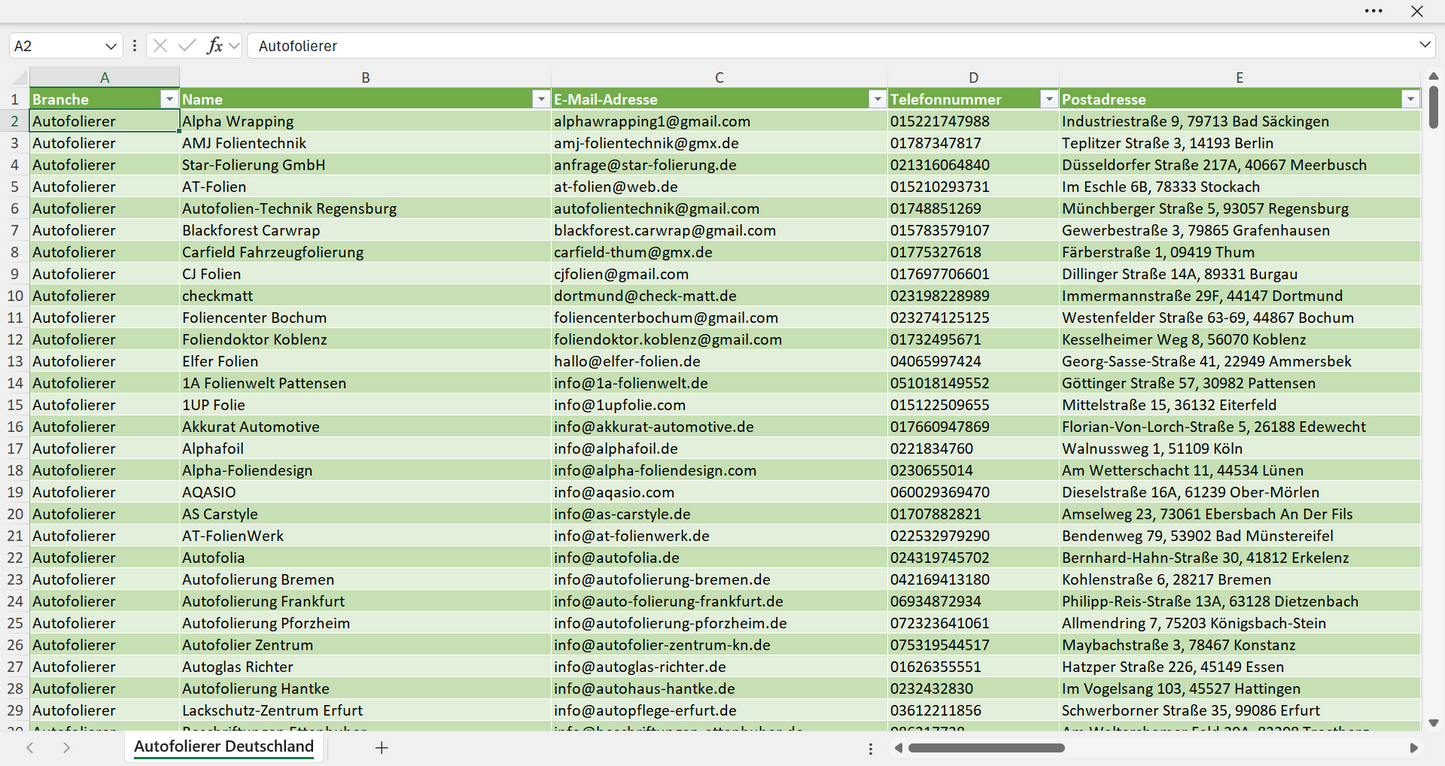Open the dropdown arrow beside the fx icon
Viewport: 1445px width, 766px height.
click(x=234, y=46)
